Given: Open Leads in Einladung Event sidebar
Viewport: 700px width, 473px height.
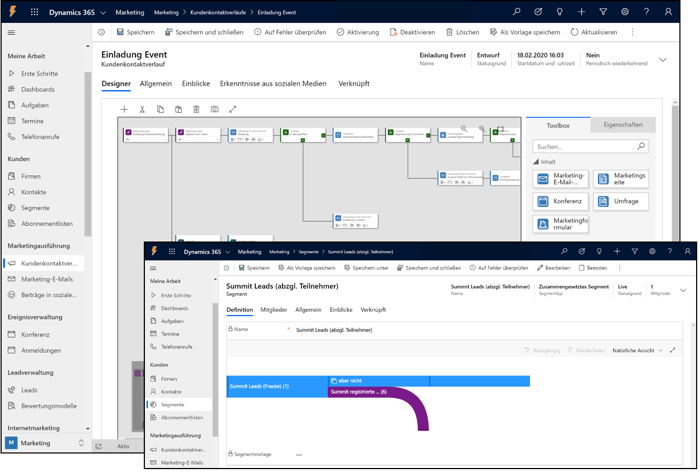Looking at the screenshot, I should (x=29, y=390).
